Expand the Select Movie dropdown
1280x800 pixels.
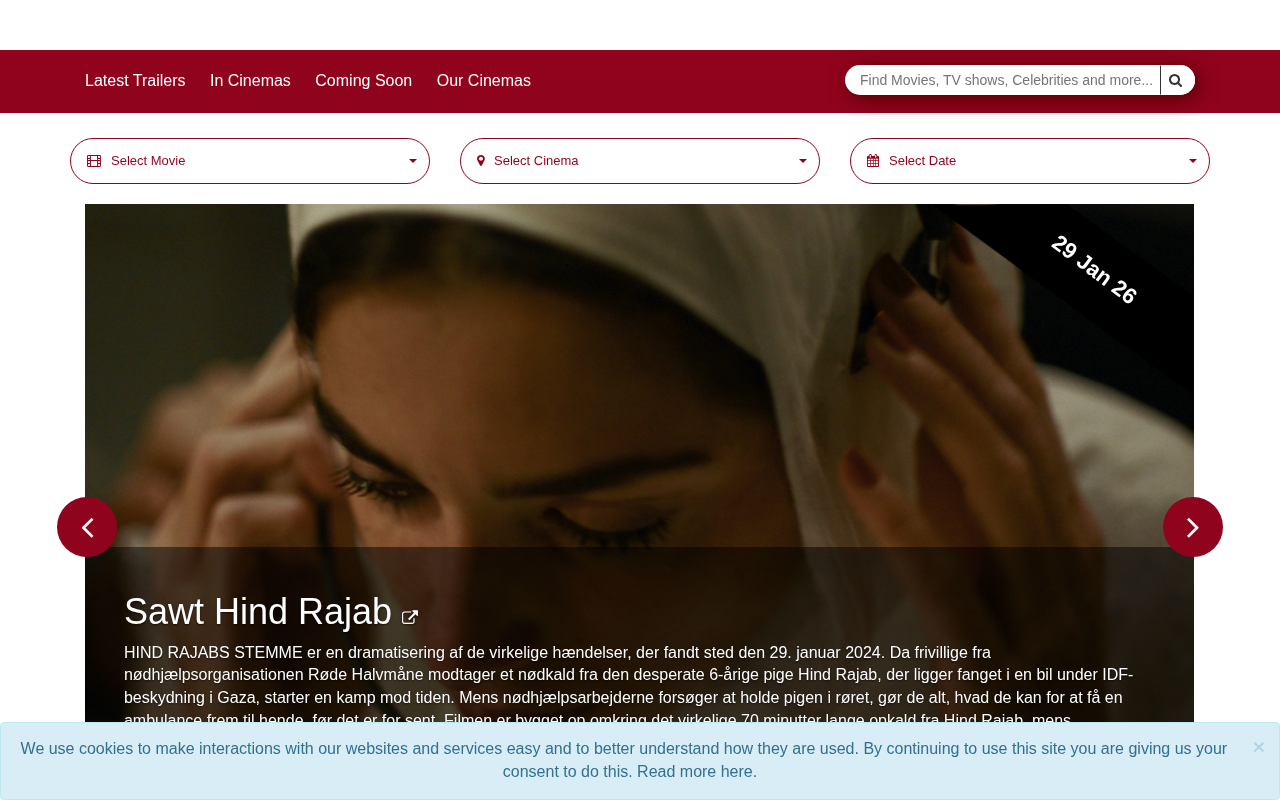250,161
